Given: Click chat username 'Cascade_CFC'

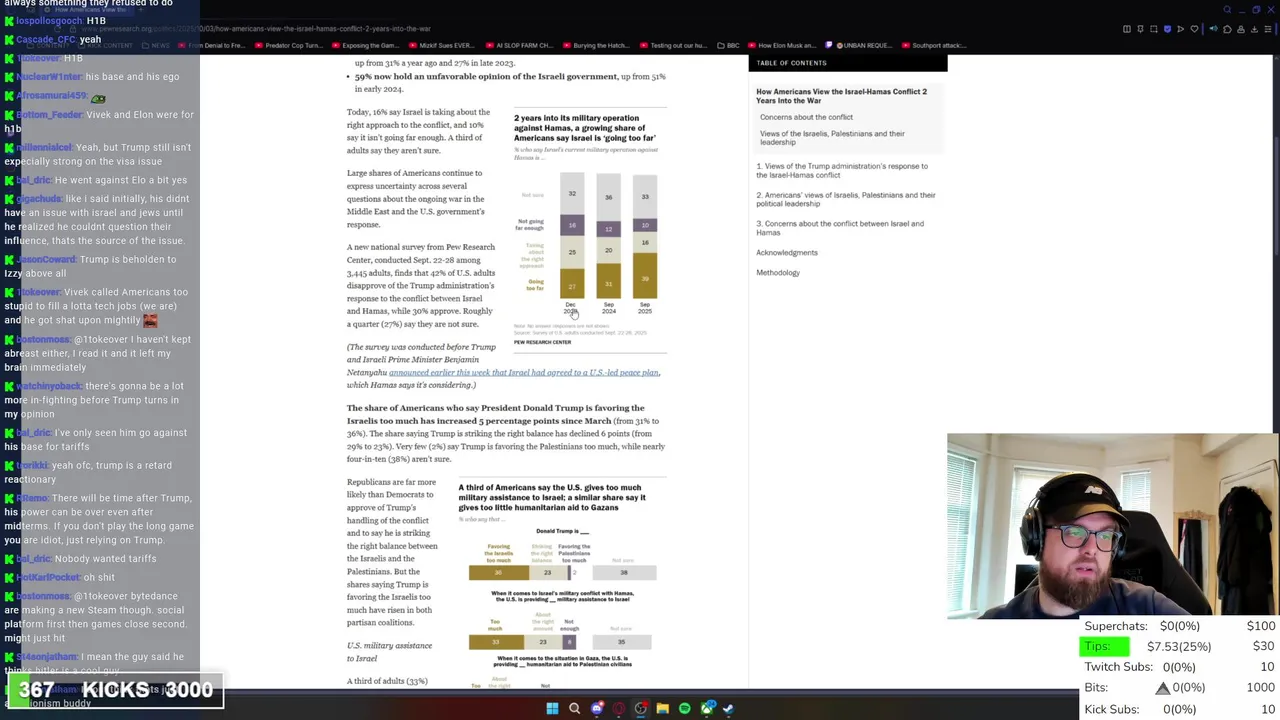Looking at the screenshot, I should click(46, 39).
